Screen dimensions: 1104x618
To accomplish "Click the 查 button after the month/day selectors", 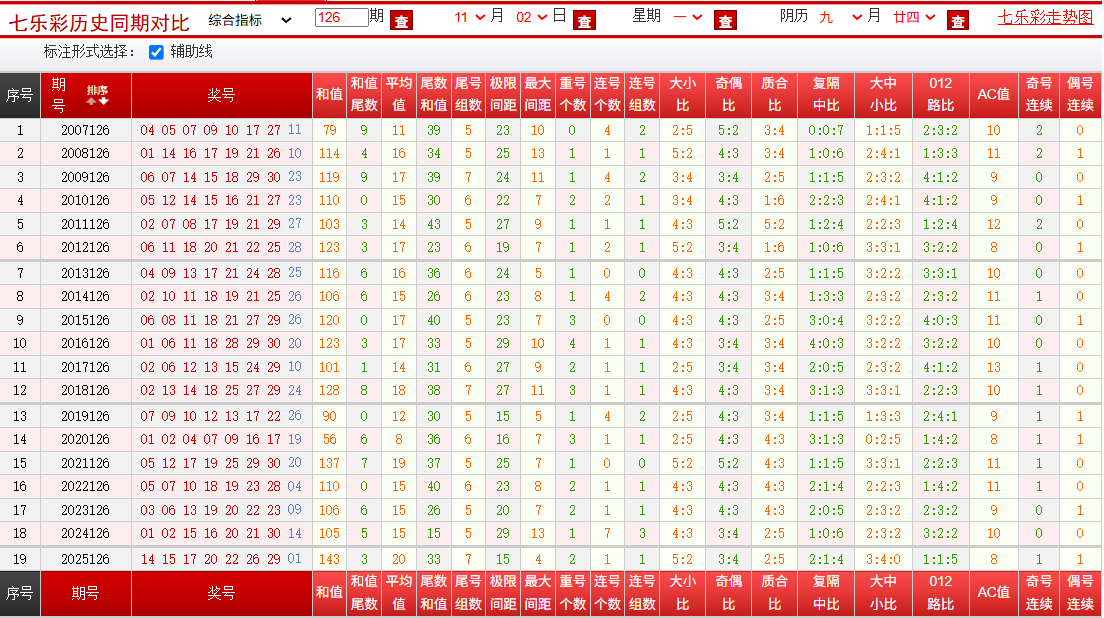I will click(x=584, y=21).
